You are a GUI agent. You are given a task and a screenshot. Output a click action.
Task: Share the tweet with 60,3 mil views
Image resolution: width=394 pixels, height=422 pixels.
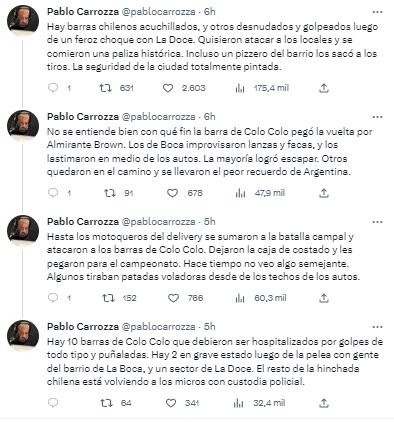324,298
